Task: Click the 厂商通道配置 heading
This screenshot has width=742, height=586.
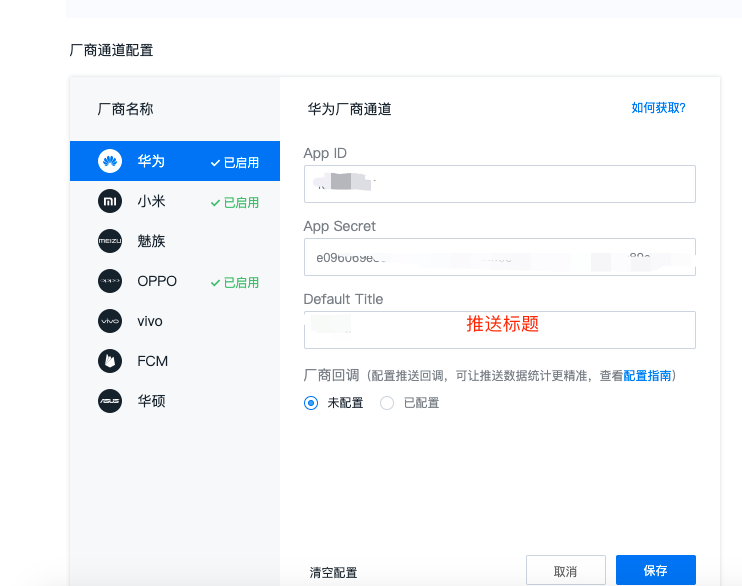Action: (111, 50)
